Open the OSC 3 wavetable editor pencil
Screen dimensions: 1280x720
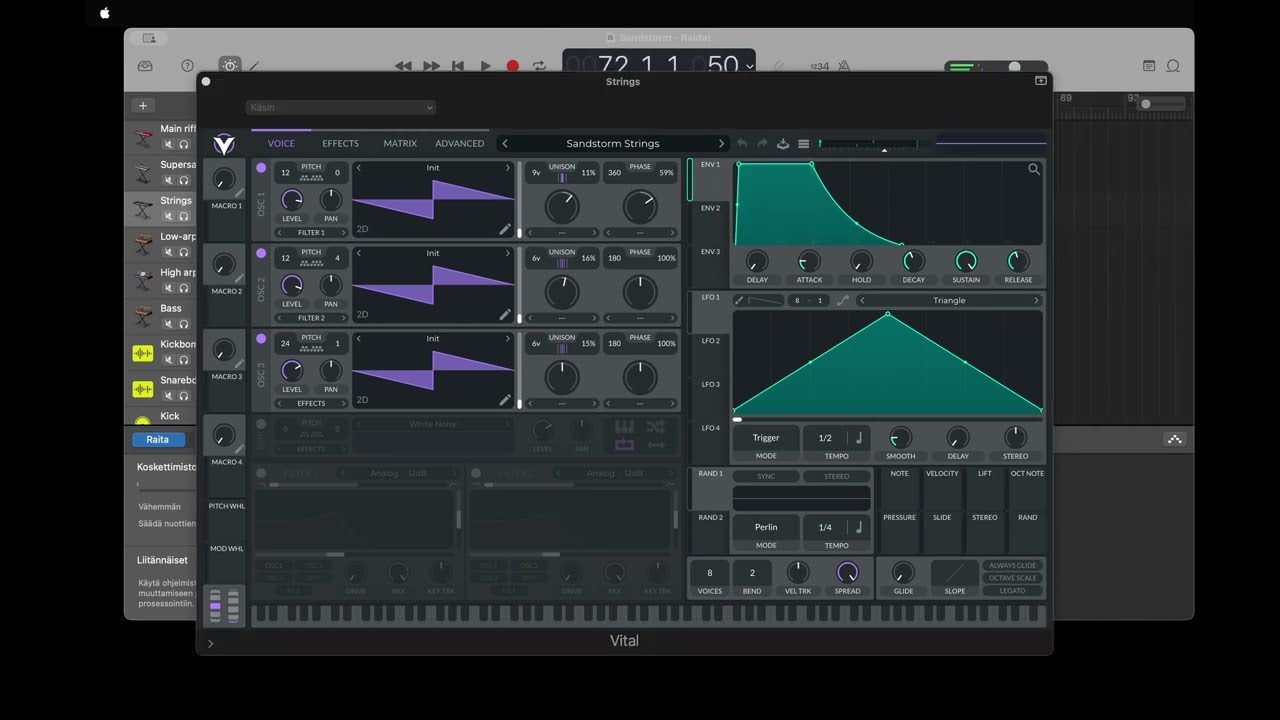pos(505,400)
